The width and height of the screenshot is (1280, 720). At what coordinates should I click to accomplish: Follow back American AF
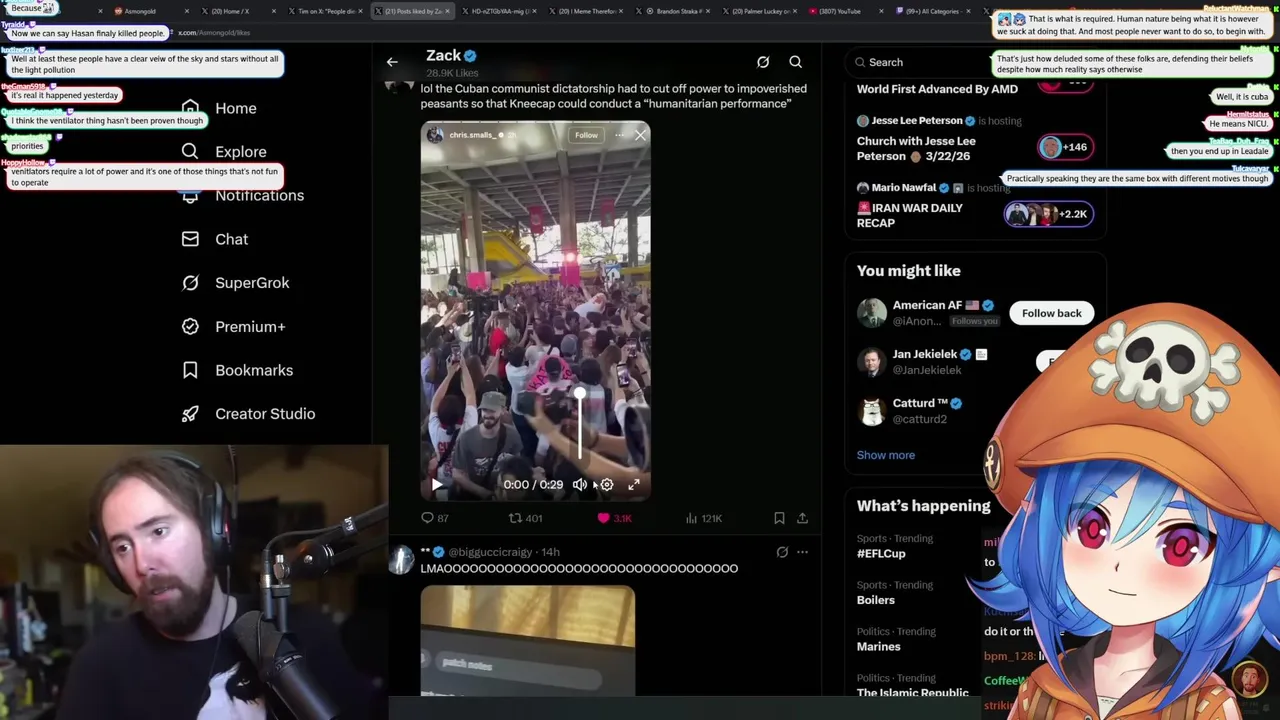tap(1051, 313)
